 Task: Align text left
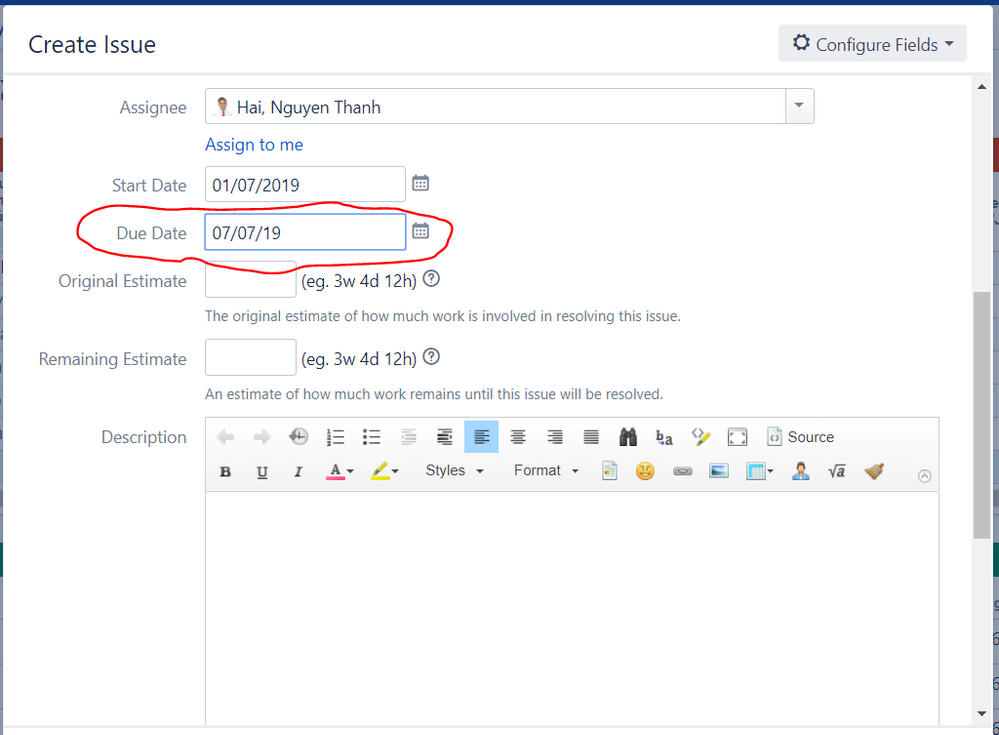tap(481, 437)
